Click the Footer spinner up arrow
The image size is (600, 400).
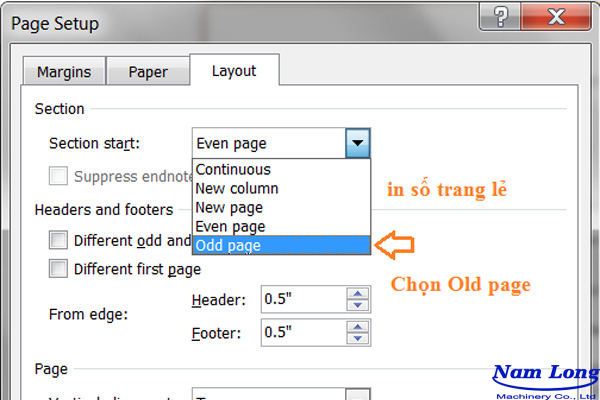point(357,326)
